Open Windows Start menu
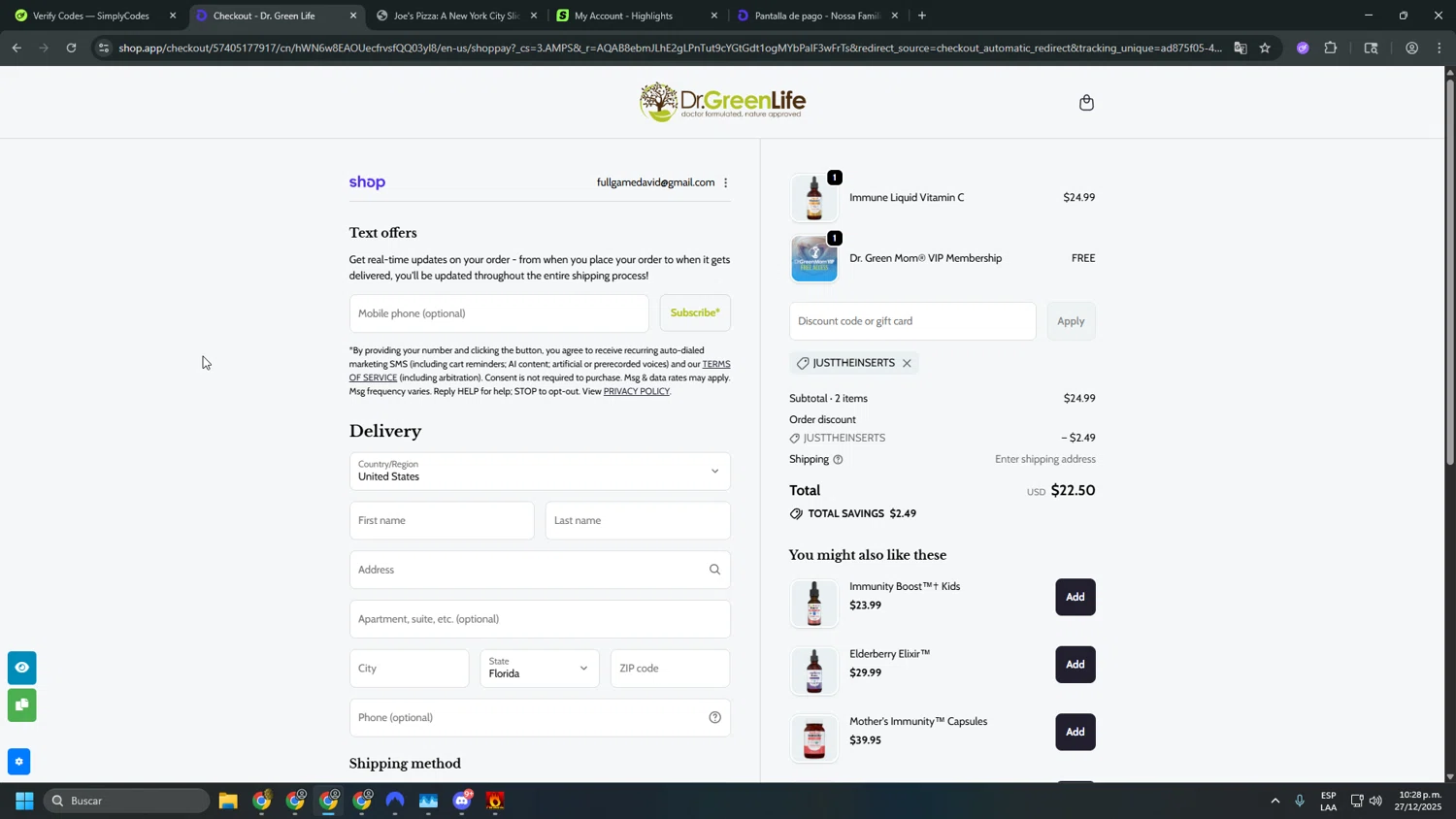The height and width of the screenshot is (819, 1456). pos(24,801)
